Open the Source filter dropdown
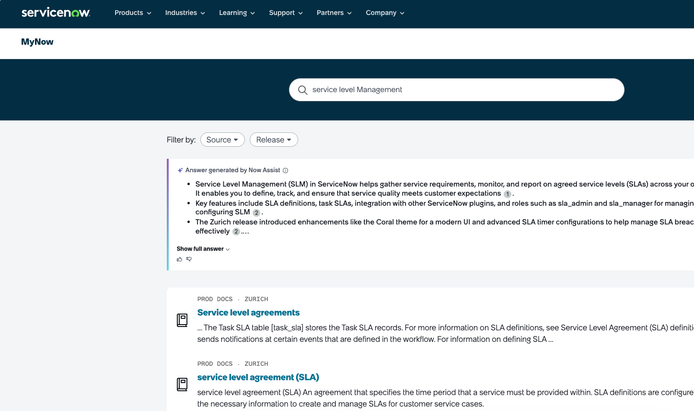 222,140
